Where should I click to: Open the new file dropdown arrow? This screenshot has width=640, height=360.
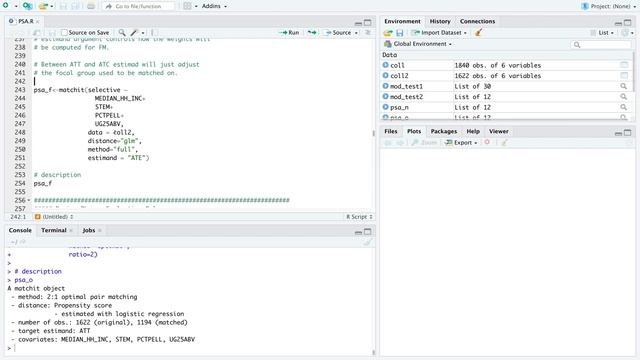(x=16, y=6)
